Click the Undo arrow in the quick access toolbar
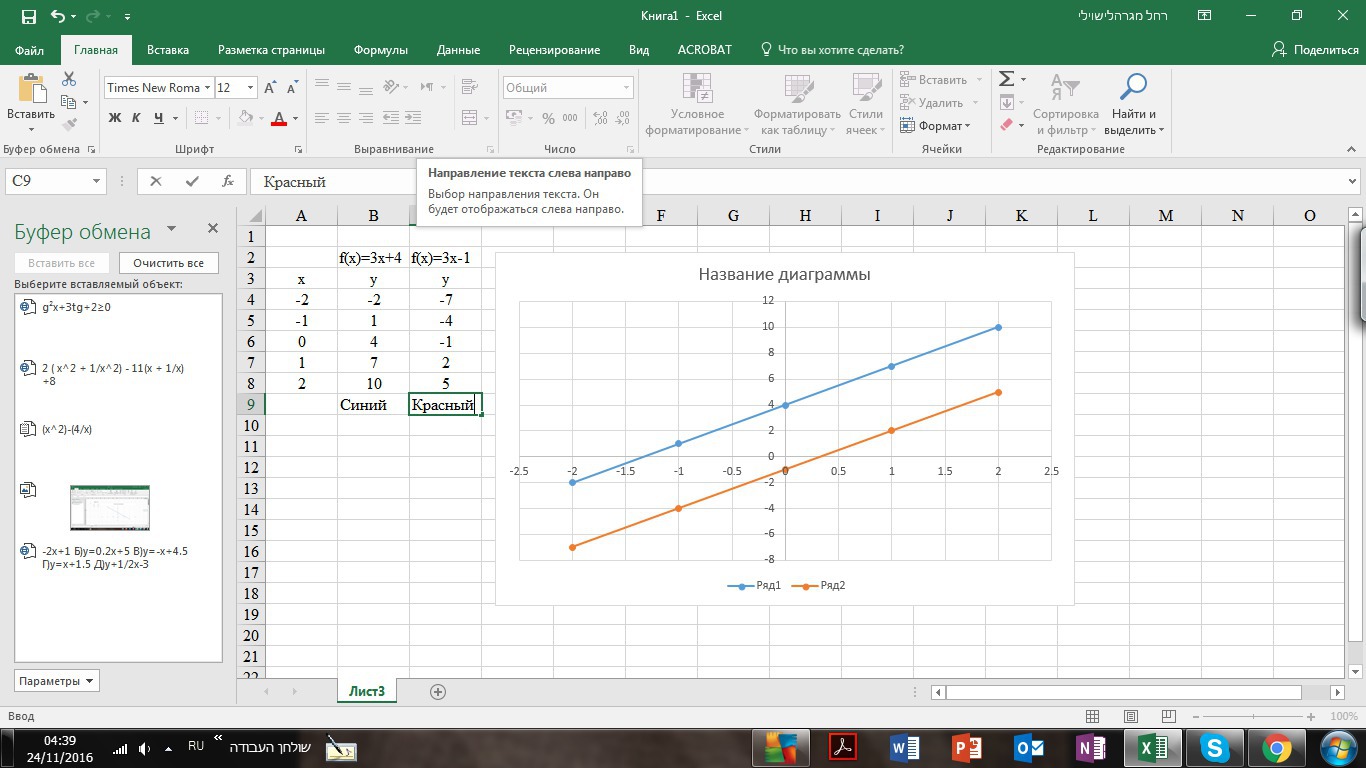The width and height of the screenshot is (1366, 768). (x=57, y=16)
